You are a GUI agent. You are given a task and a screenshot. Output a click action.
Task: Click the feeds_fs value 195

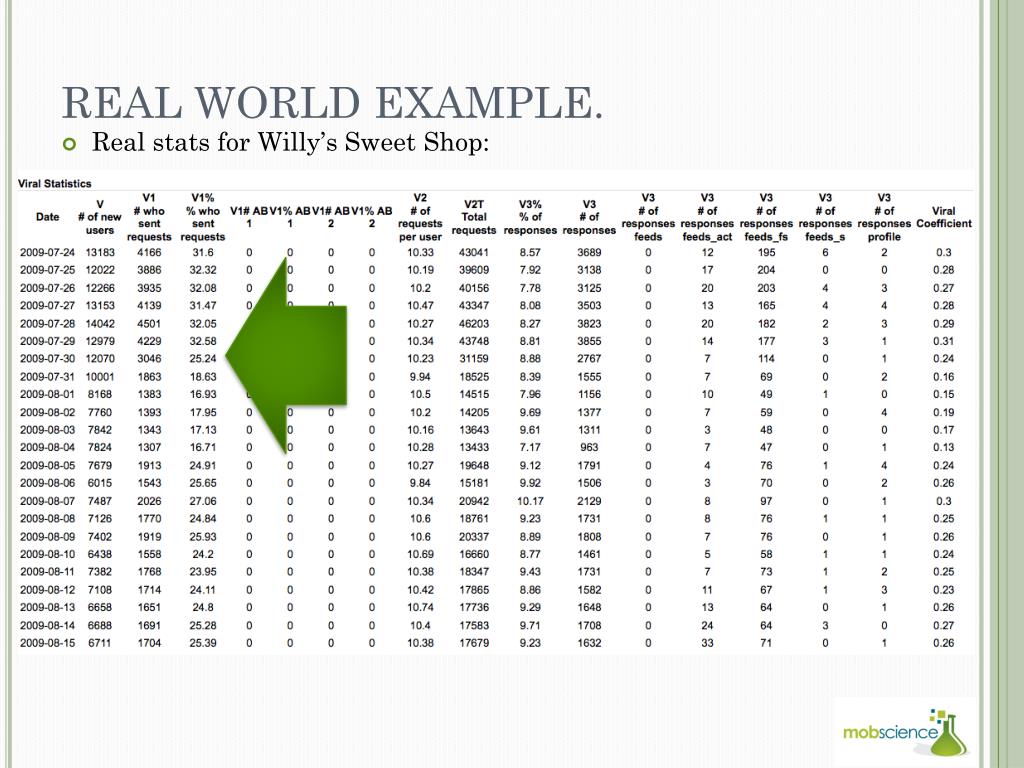(x=766, y=252)
